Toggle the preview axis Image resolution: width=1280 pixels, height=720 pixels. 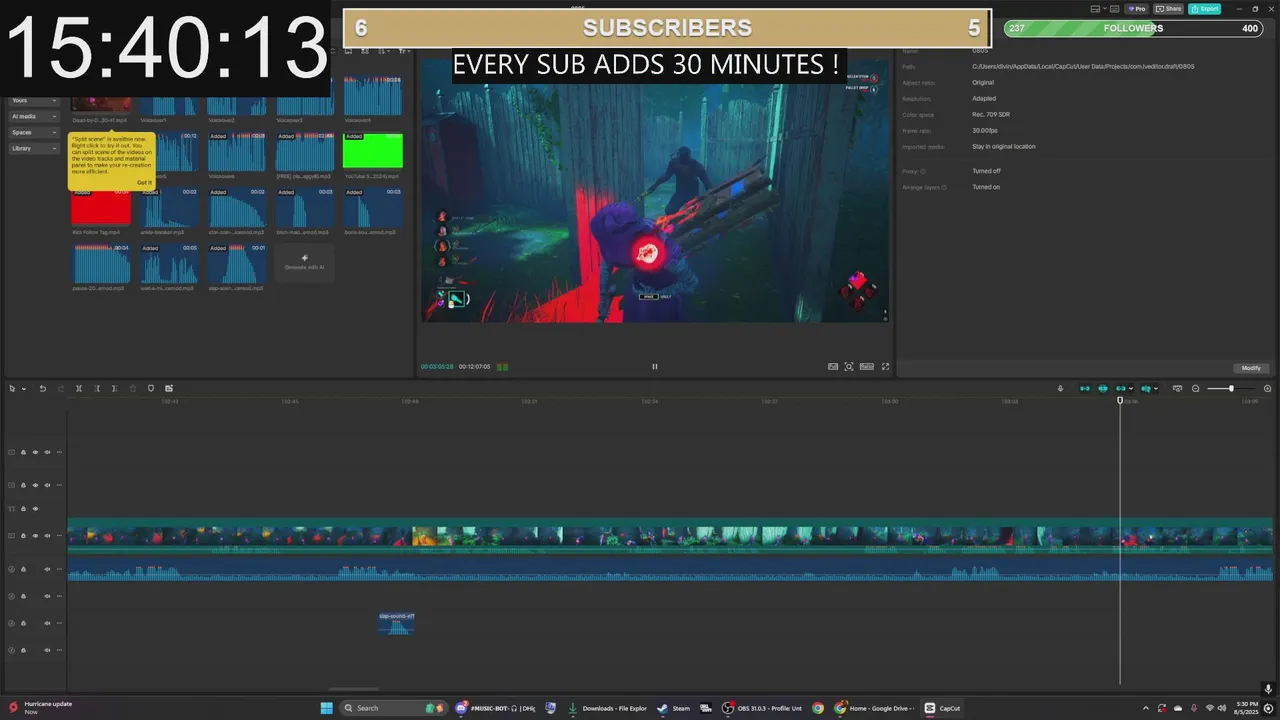pyautogui.click(x=1146, y=388)
